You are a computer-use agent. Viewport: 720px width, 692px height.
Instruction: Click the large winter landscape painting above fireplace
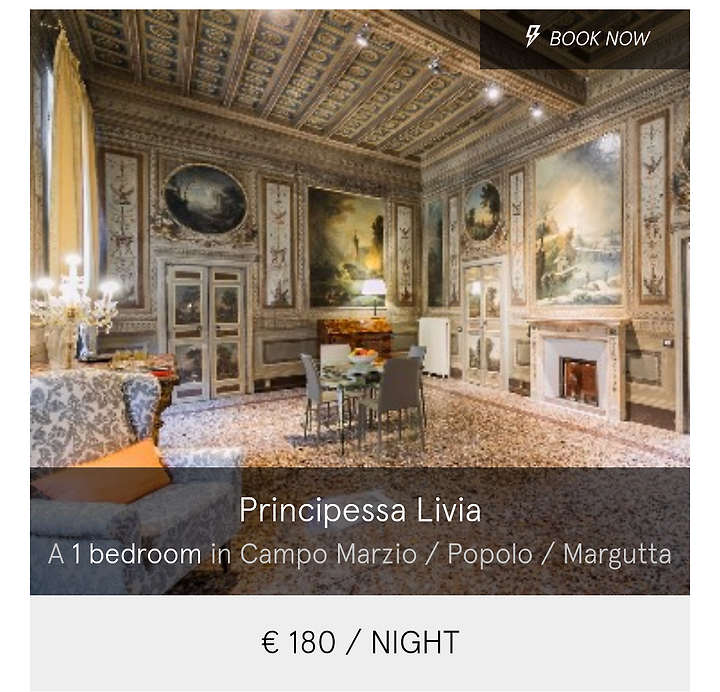pos(579,219)
